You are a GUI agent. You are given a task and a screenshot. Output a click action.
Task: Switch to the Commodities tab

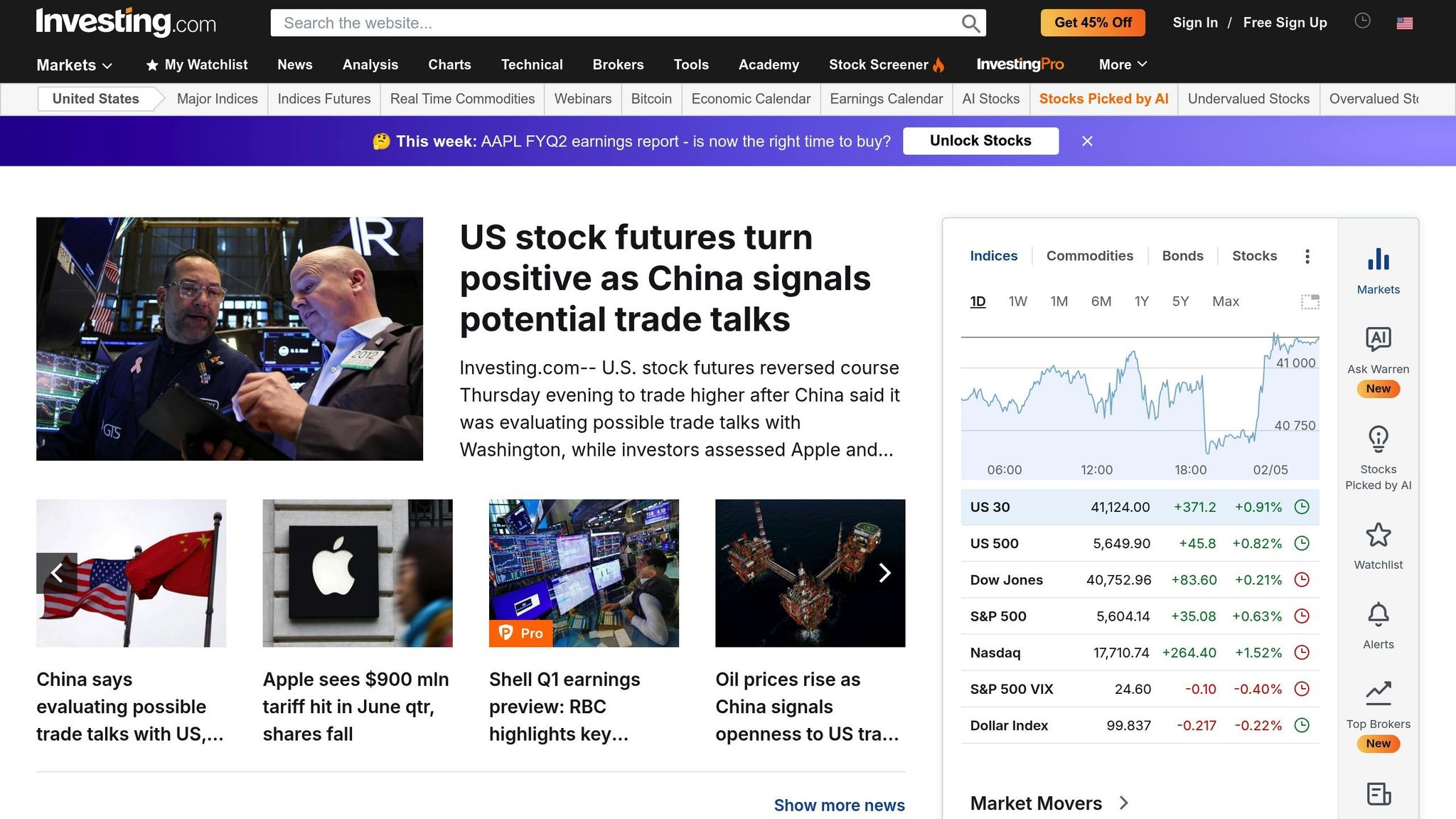[1089, 256]
